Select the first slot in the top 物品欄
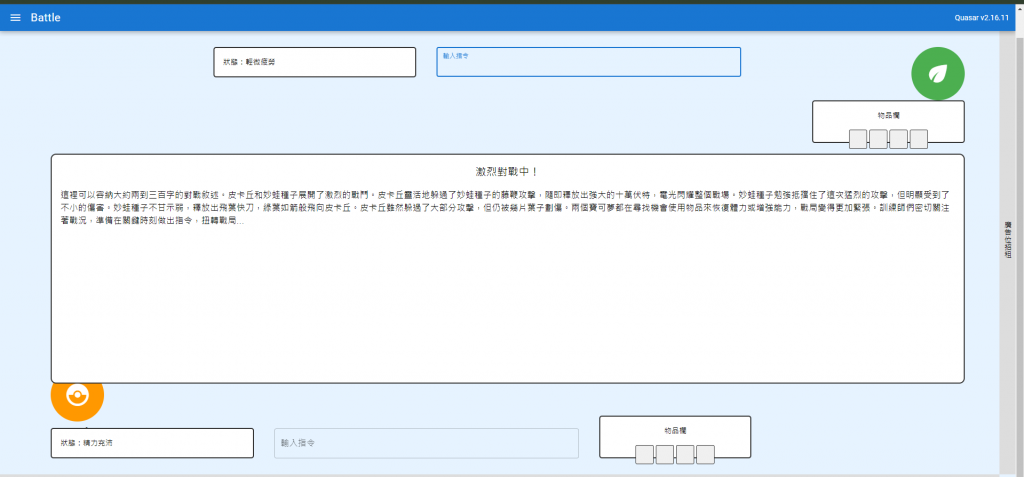This screenshot has height=477, width=1024. click(x=858, y=139)
